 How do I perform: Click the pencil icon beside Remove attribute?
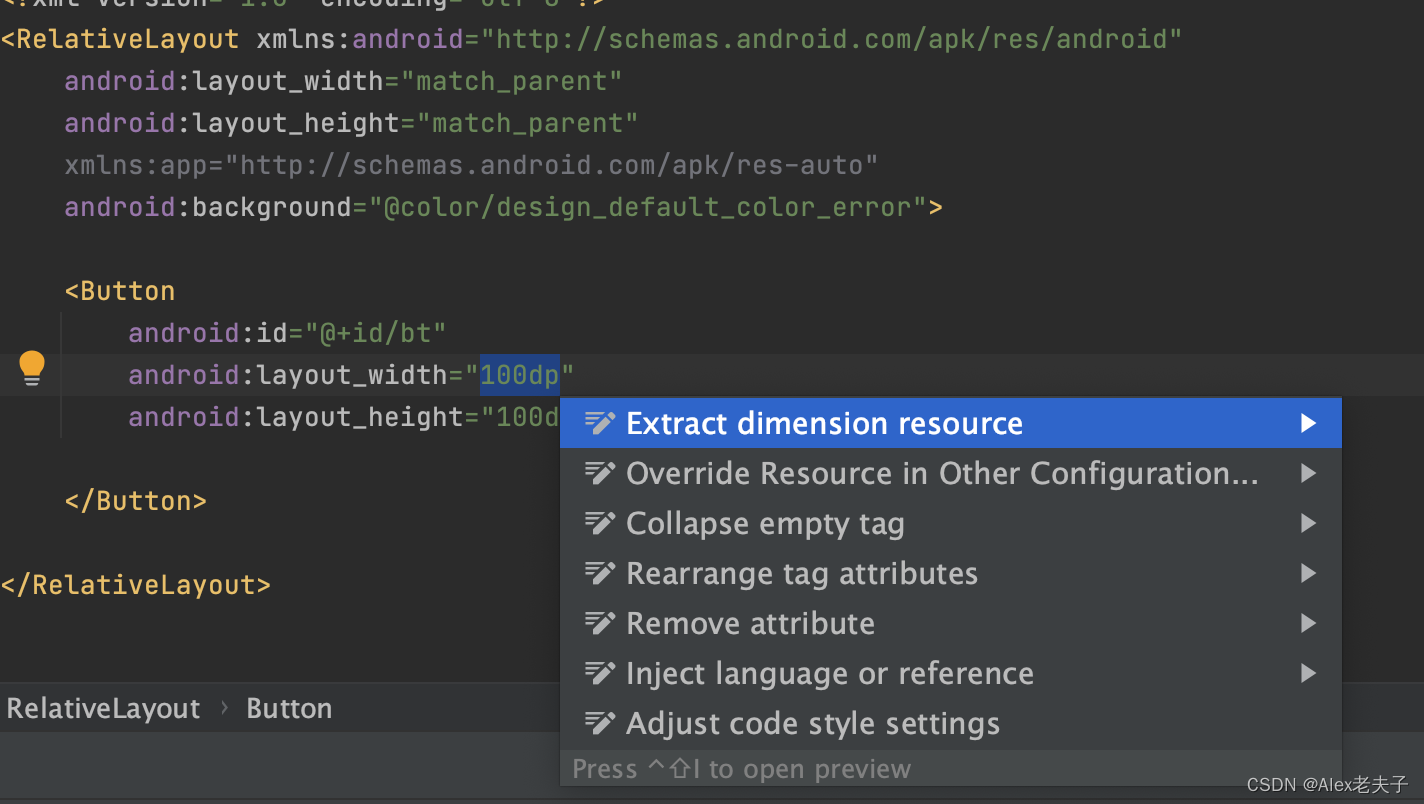(x=600, y=623)
